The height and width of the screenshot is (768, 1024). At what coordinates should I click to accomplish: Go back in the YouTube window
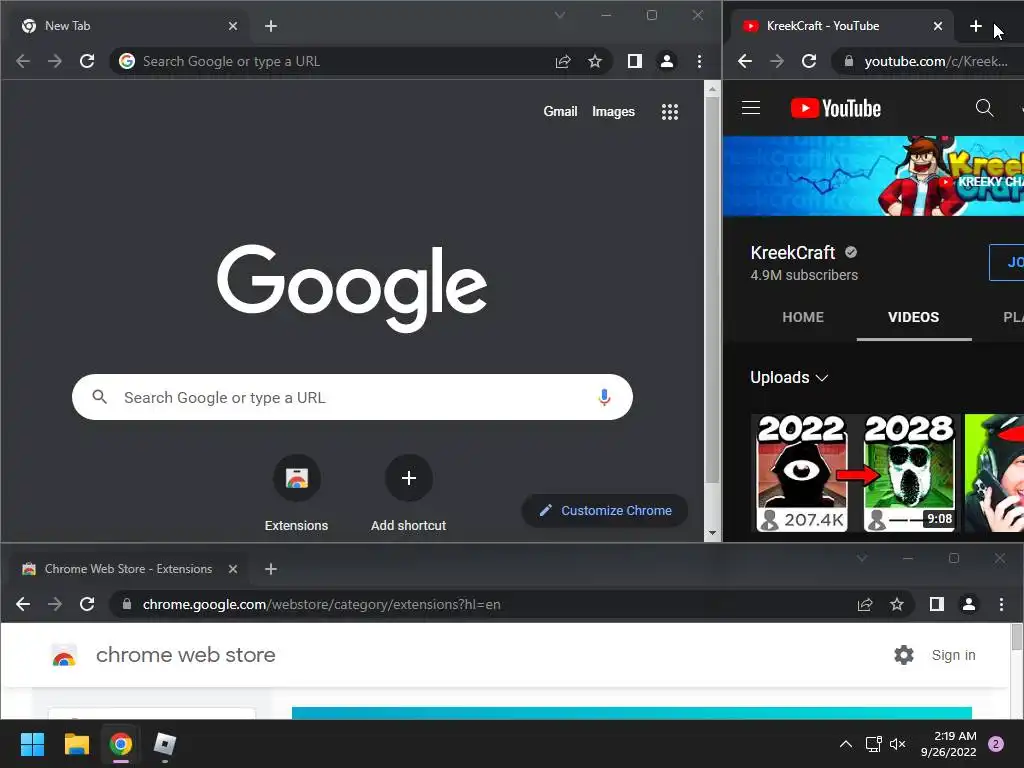point(744,61)
